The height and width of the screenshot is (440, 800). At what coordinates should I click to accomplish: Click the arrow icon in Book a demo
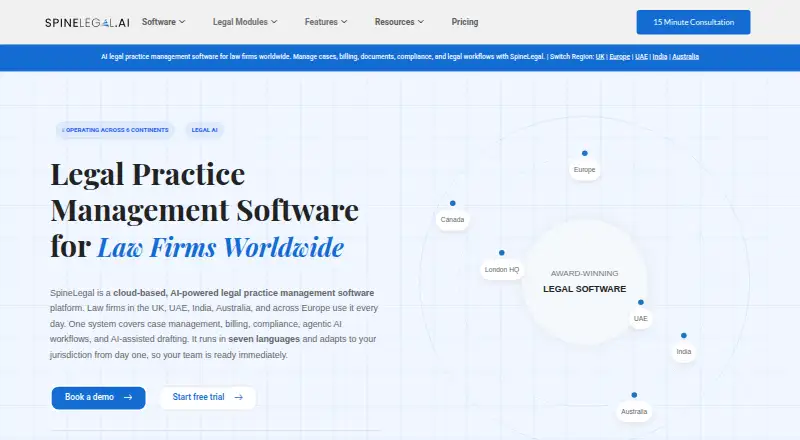click(x=128, y=397)
